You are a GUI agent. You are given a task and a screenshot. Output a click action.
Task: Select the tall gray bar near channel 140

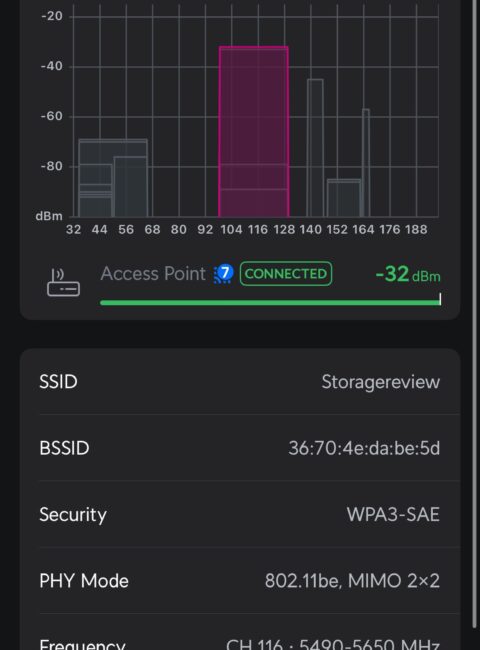(315, 148)
